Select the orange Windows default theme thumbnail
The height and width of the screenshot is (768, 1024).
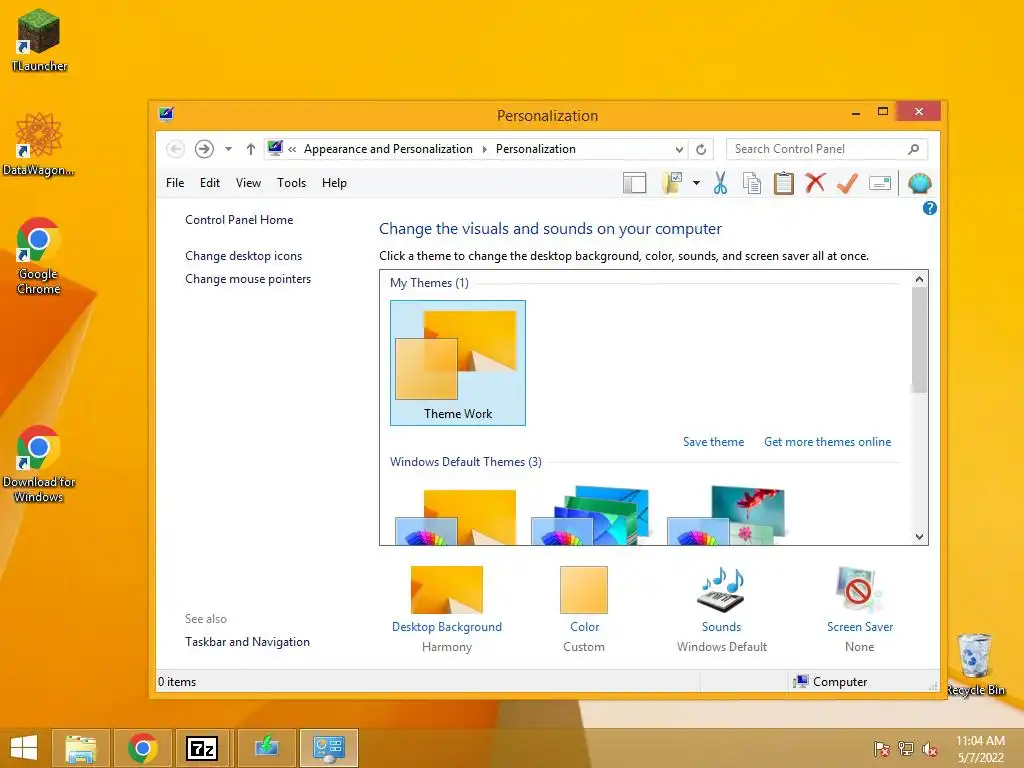click(x=457, y=517)
